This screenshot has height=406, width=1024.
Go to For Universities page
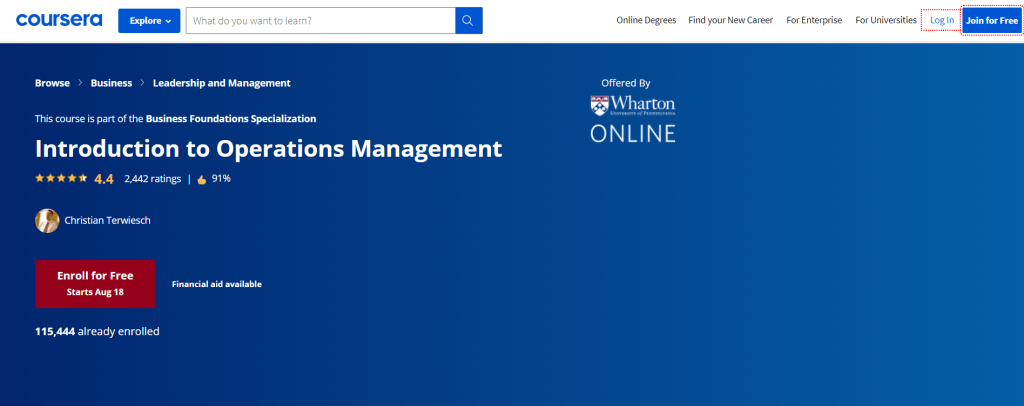click(x=886, y=20)
